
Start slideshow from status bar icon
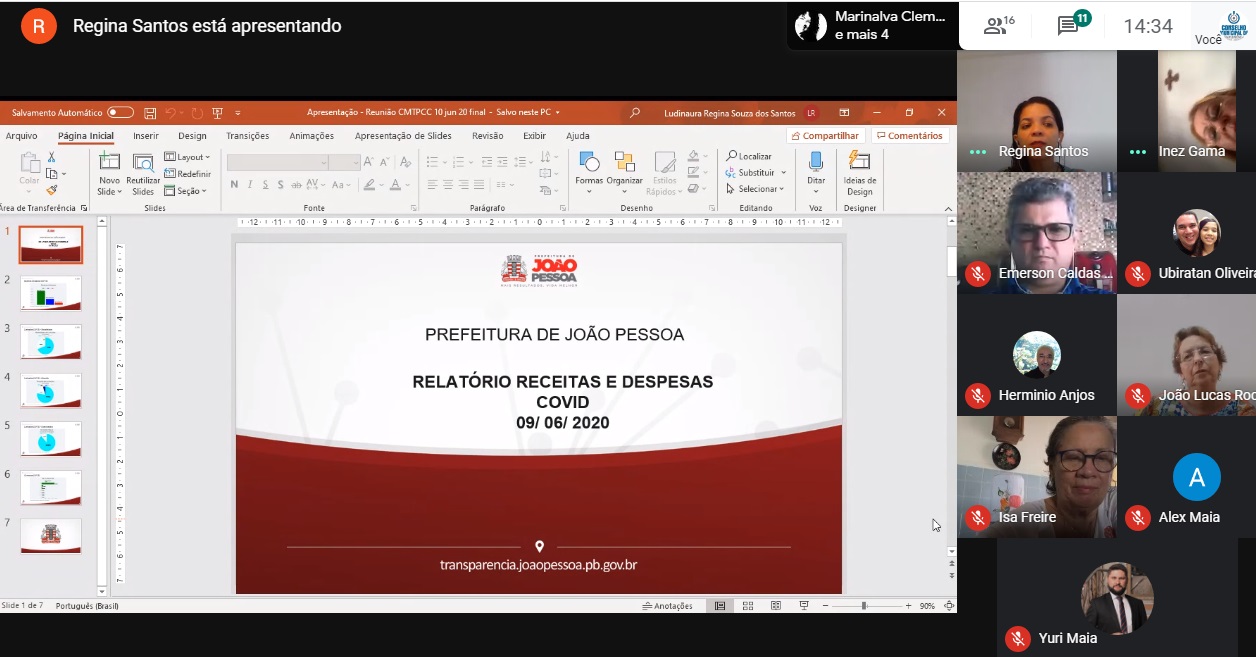[803, 606]
